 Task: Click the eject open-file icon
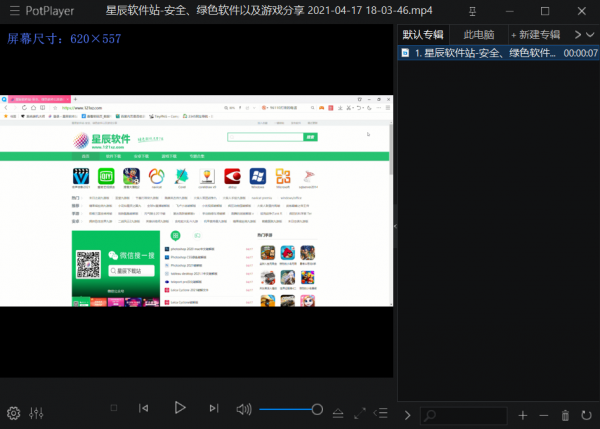(x=338, y=413)
